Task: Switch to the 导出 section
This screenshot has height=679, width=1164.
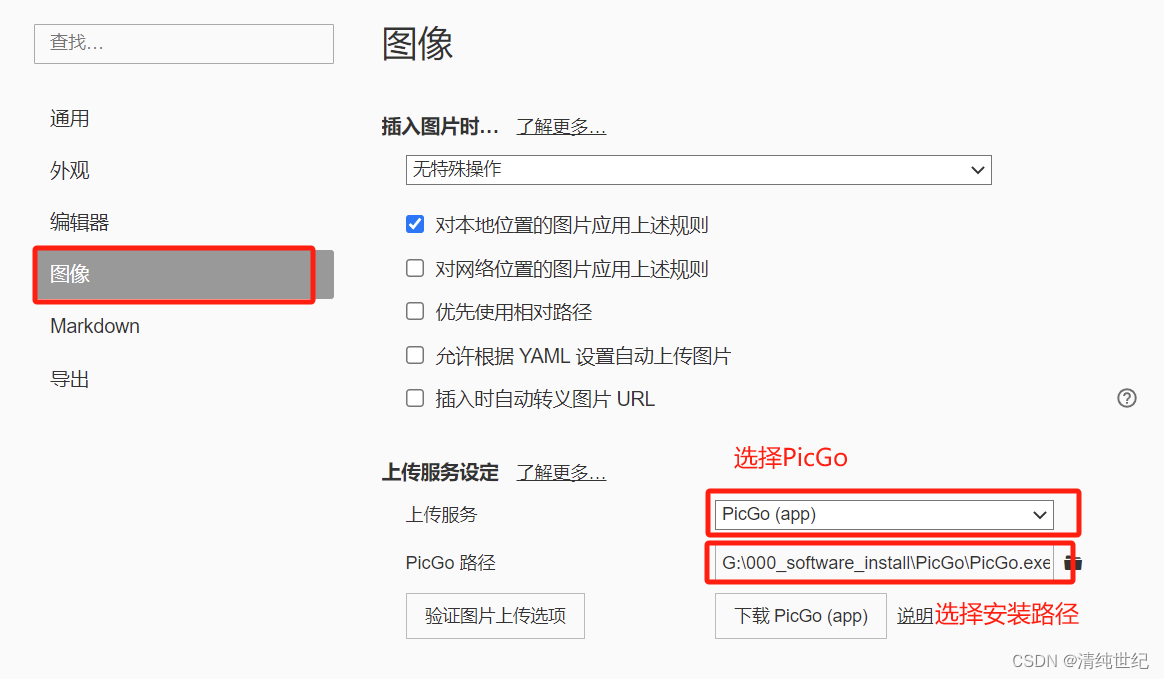Action: coord(70,378)
